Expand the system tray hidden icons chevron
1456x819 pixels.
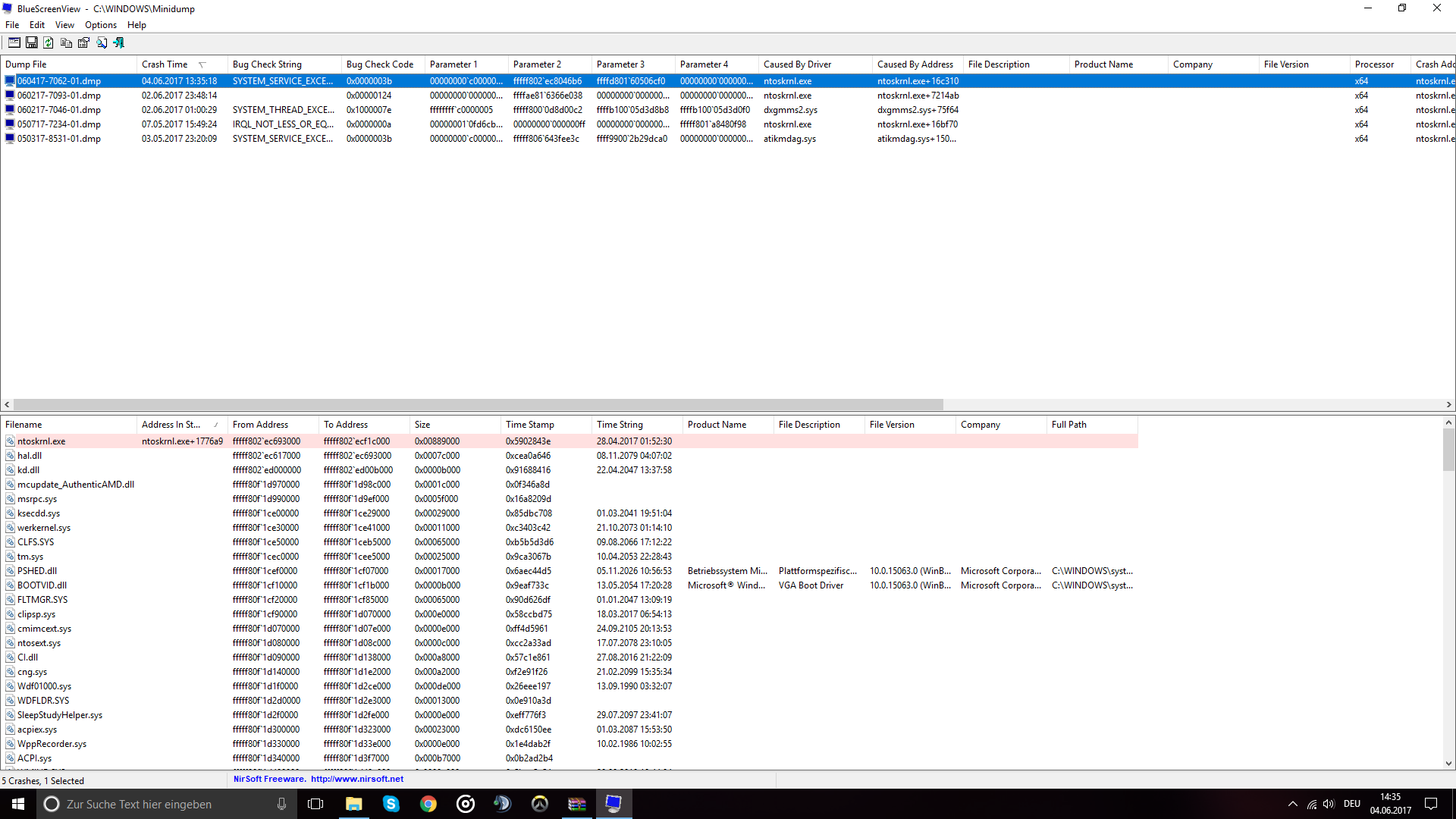coord(1292,804)
